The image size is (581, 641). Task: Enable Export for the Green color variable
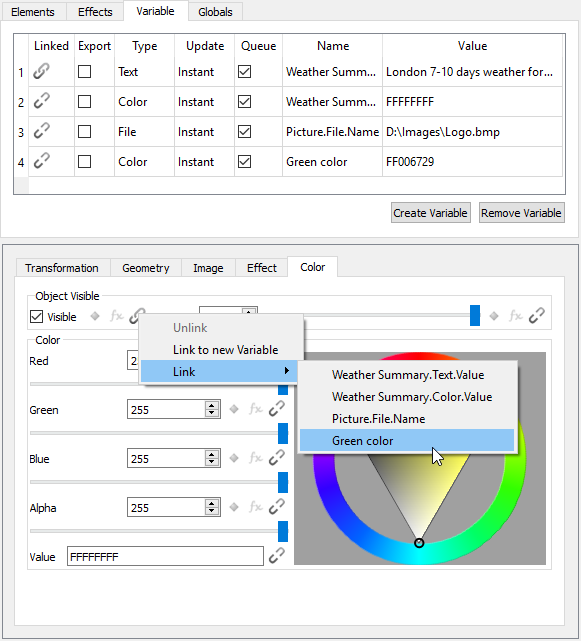pos(84,161)
